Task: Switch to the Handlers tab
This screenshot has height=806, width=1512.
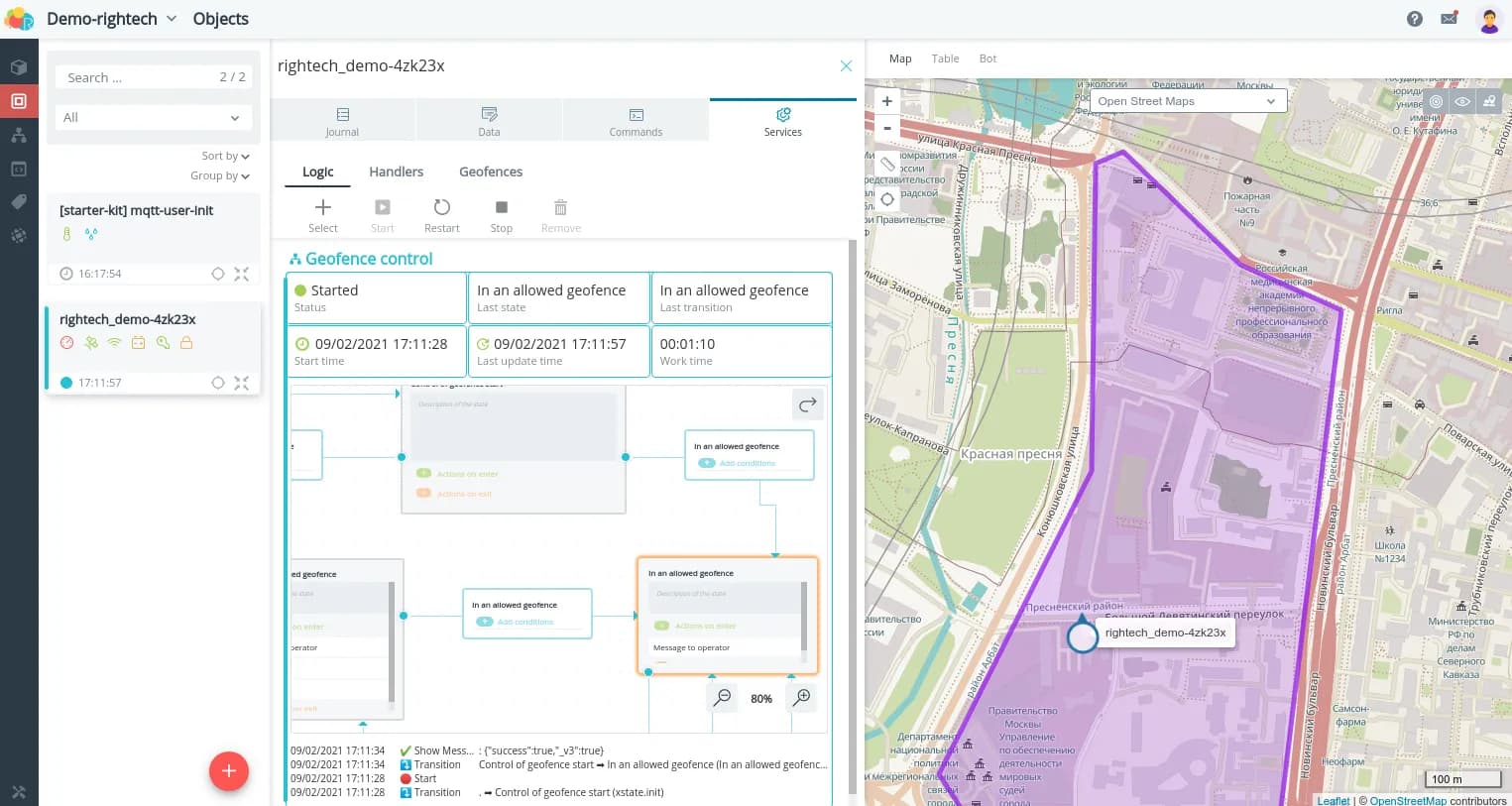Action: [x=396, y=172]
